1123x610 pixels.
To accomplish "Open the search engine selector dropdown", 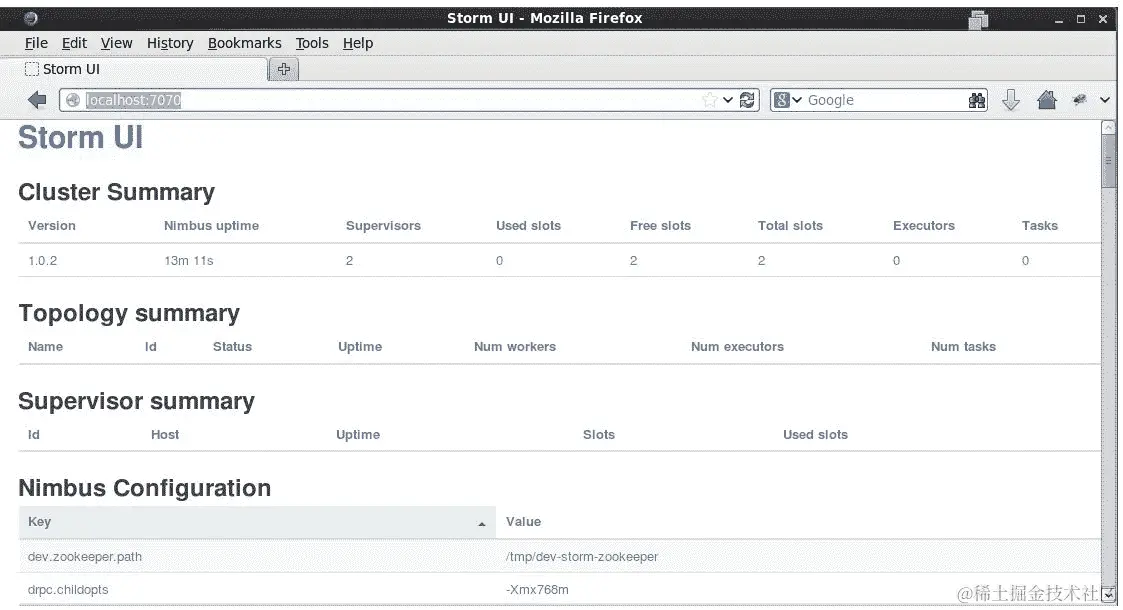I will click(788, 100).
